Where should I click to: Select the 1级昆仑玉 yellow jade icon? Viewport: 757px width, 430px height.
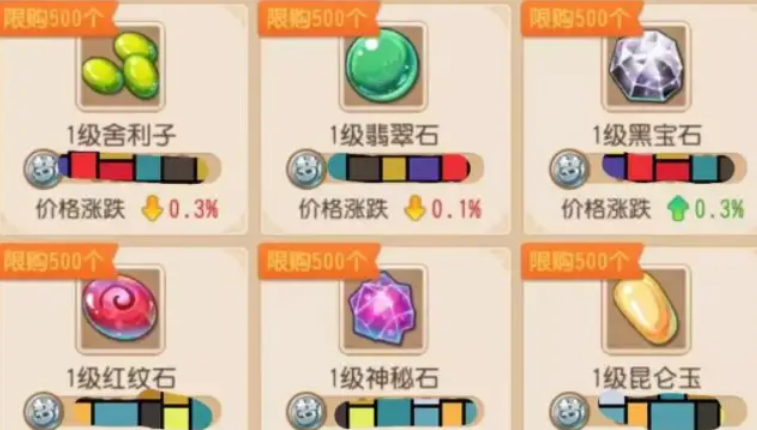(645, 309)
